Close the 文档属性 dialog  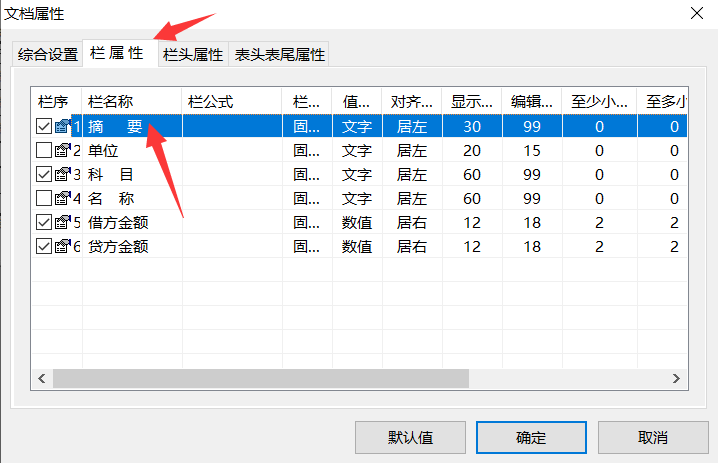pos(696,13)
